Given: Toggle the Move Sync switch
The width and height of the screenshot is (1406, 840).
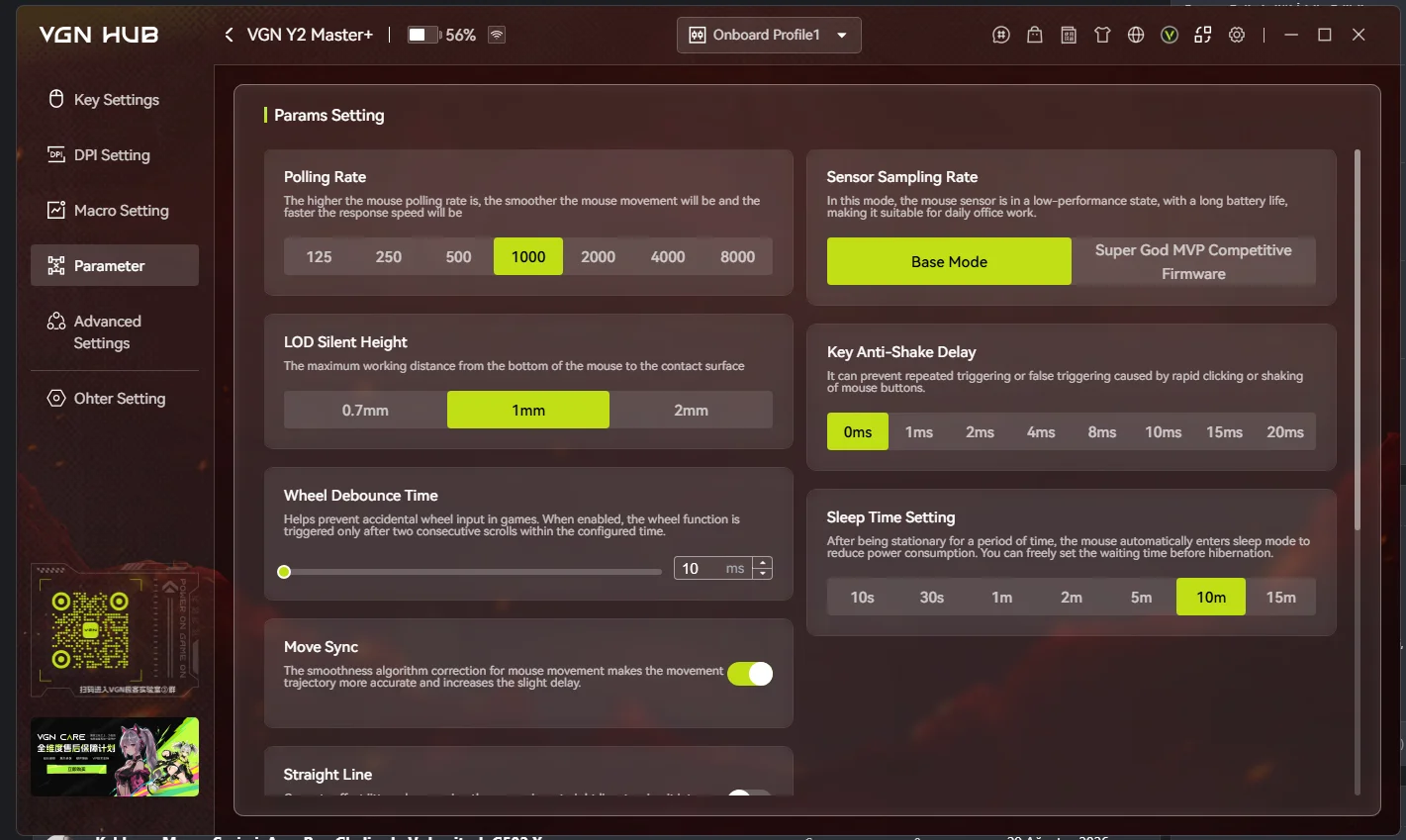Looking at the screenshot, I should (x=750, y=674).
